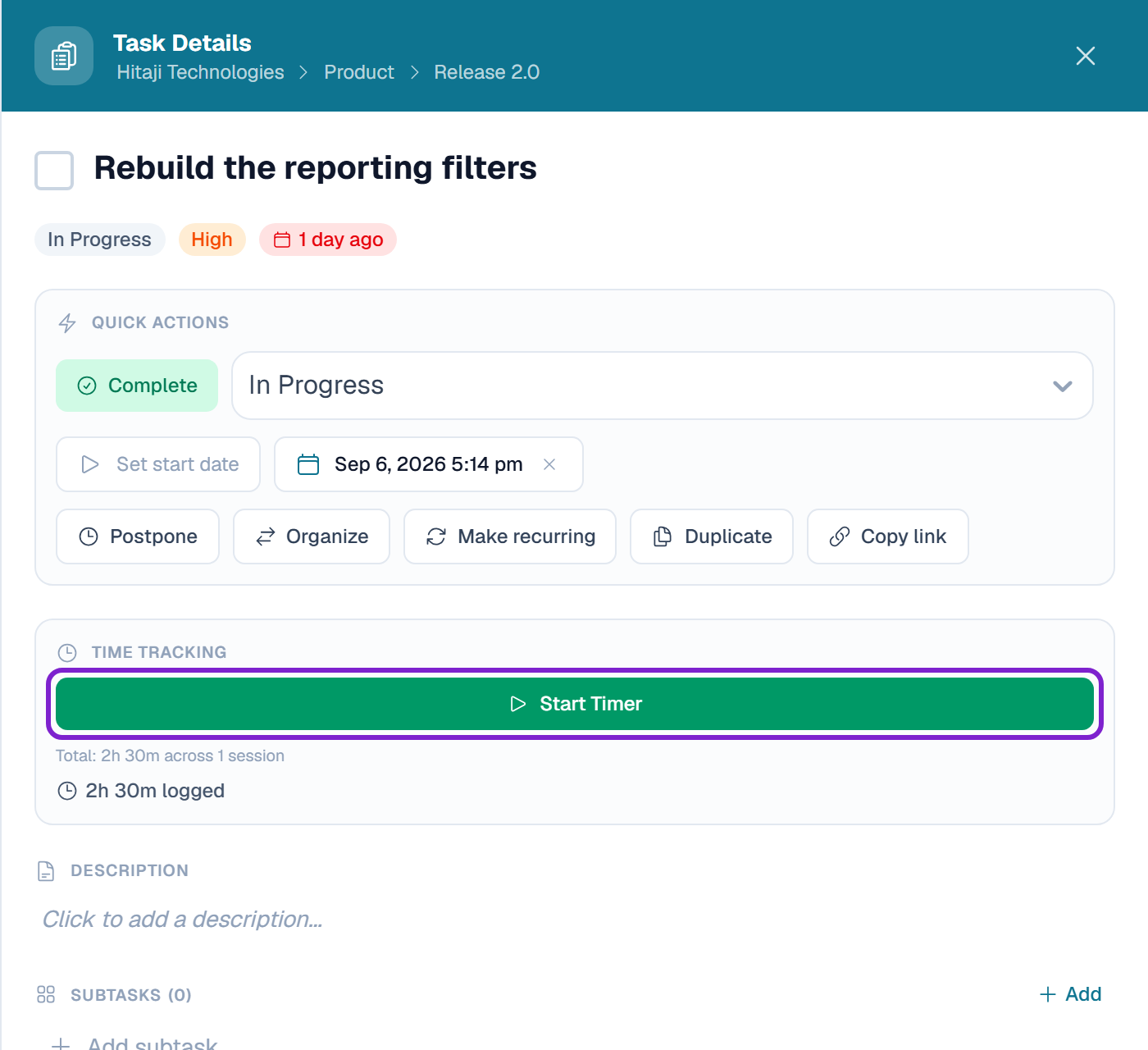Click the clock icon next to 2h 30m logged
Image resolution: width=1148 pixels, height=1050 pixels.
(67, 791)
